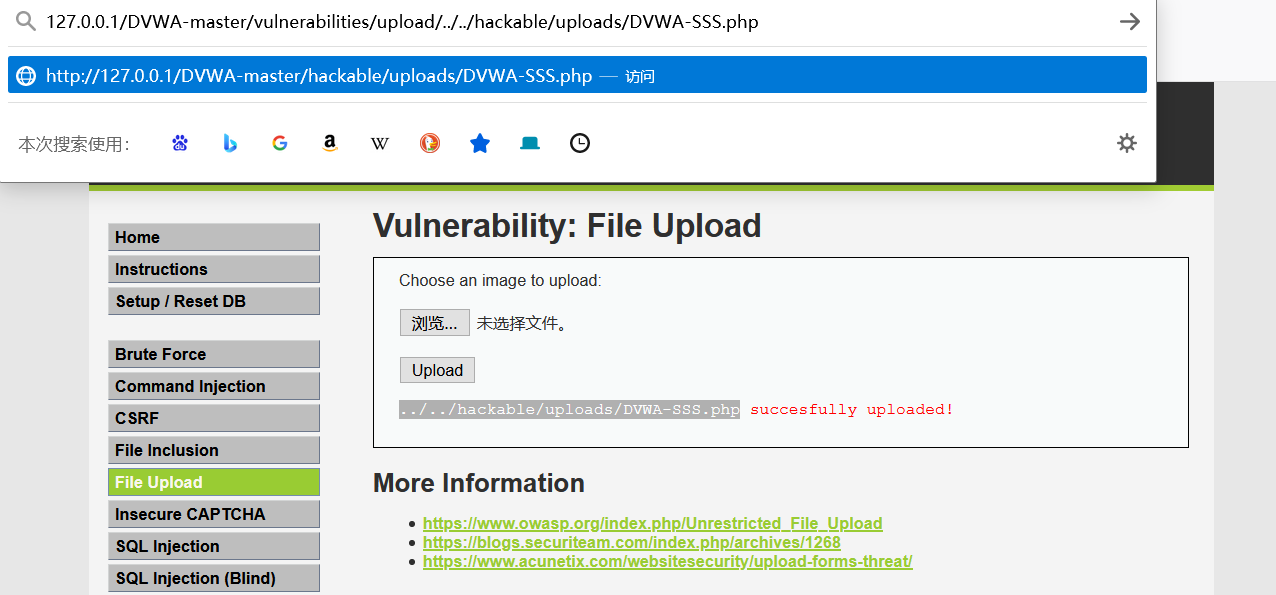The width and height of the screenshot is (1276, 595).
Task: Search bookmarks using the star icon
Action: (x=480, y=143)
